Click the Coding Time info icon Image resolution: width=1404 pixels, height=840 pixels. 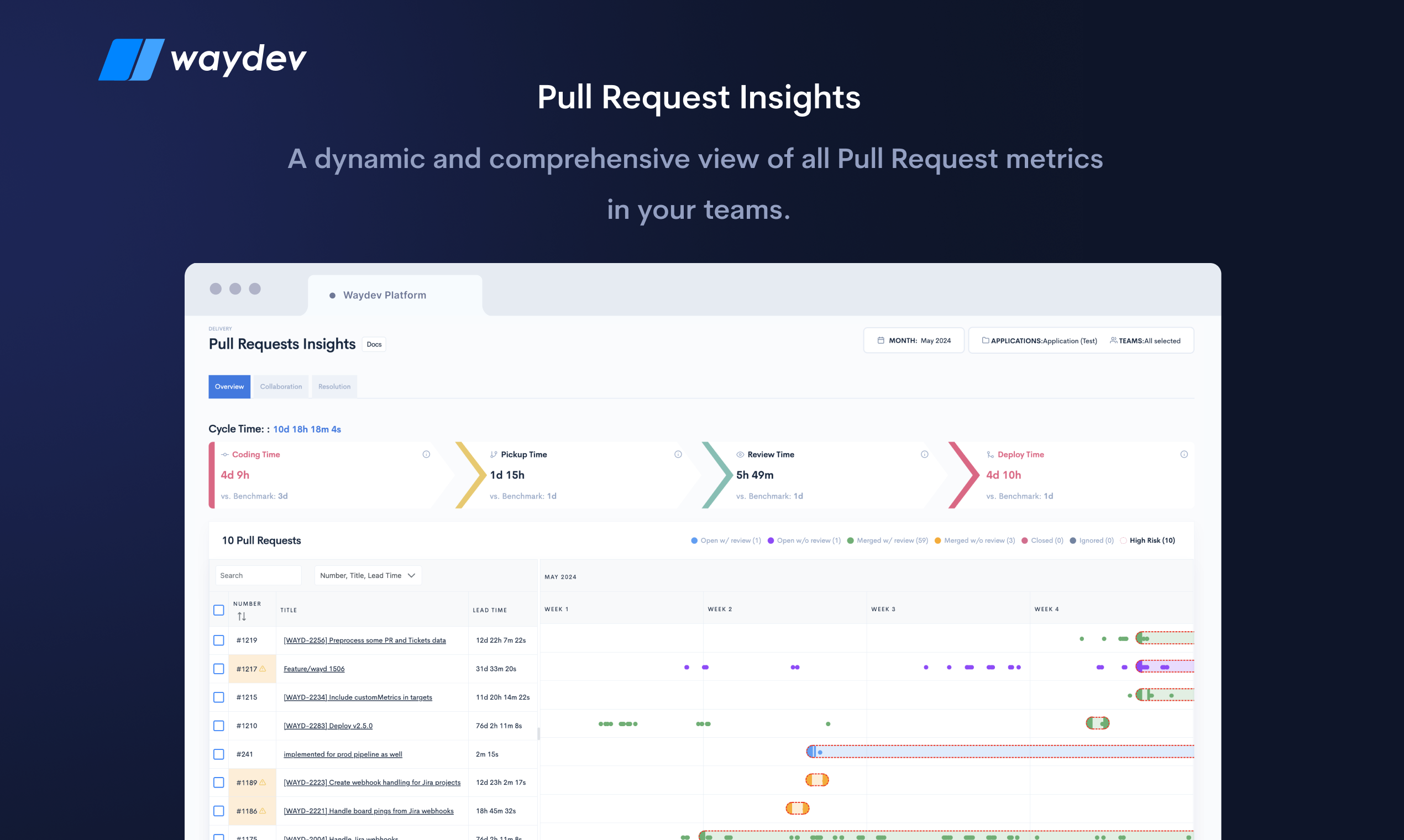point(426,454)
